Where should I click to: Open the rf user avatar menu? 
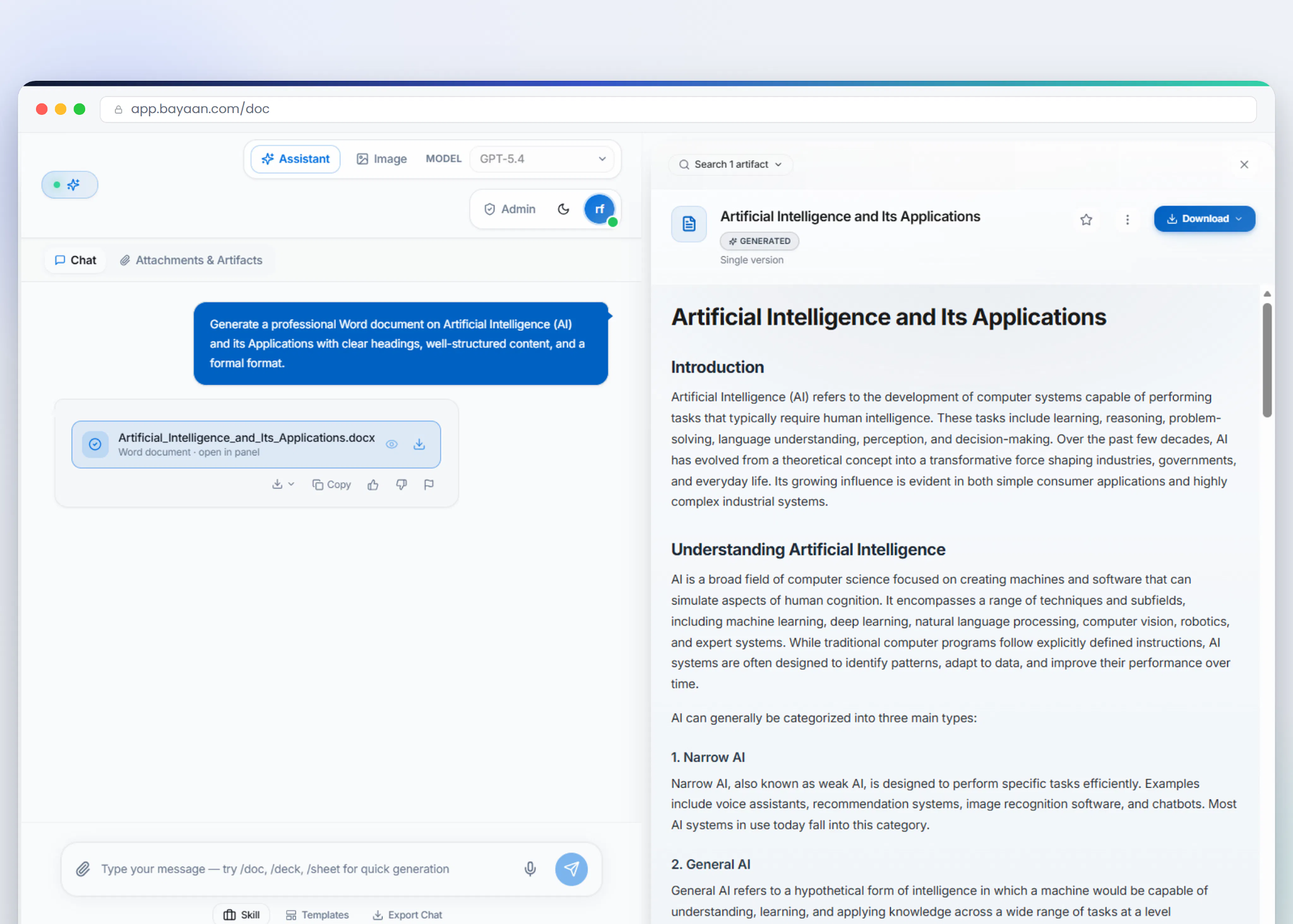coord(599,209)
